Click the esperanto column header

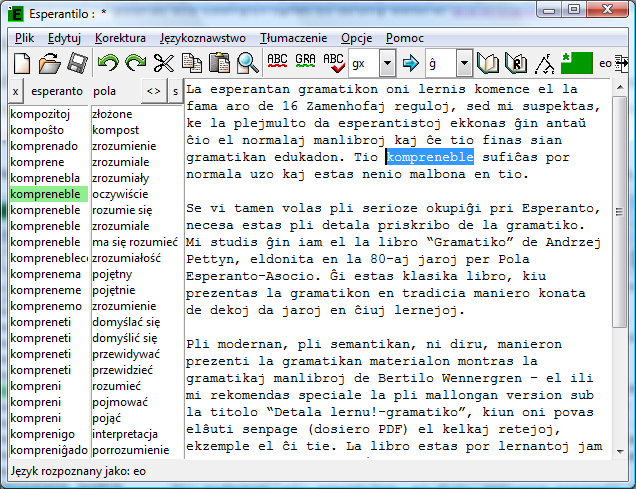pyautogui.click(x=57, y=91)
